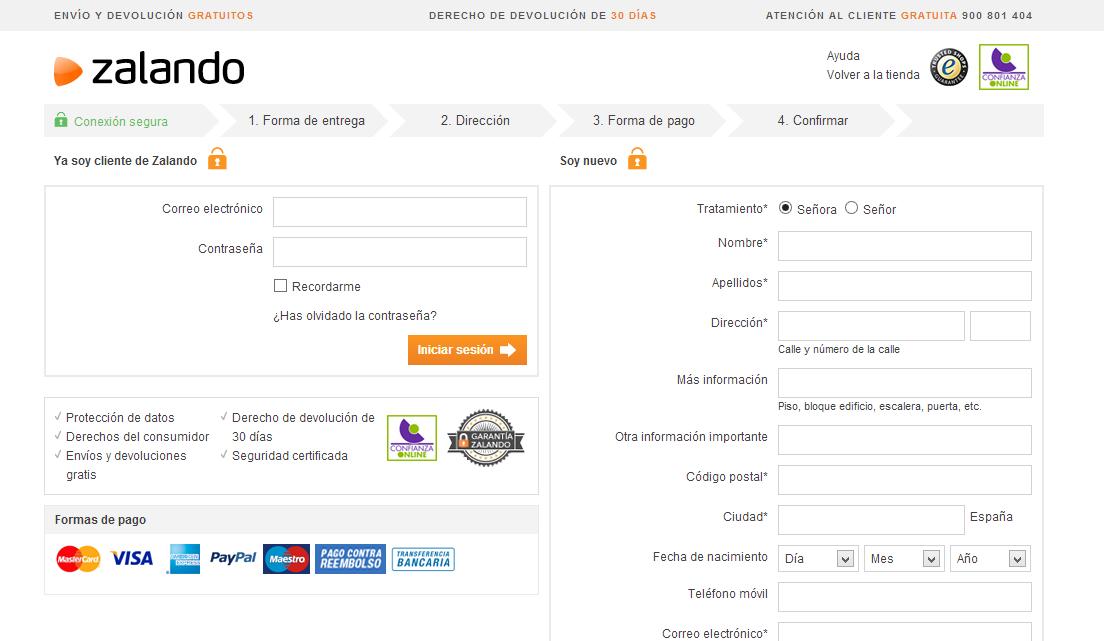Check the Recordarme checkbox
Viewport: 1104px width, 641px height.
pyautogui.click(x=281, y=286)
